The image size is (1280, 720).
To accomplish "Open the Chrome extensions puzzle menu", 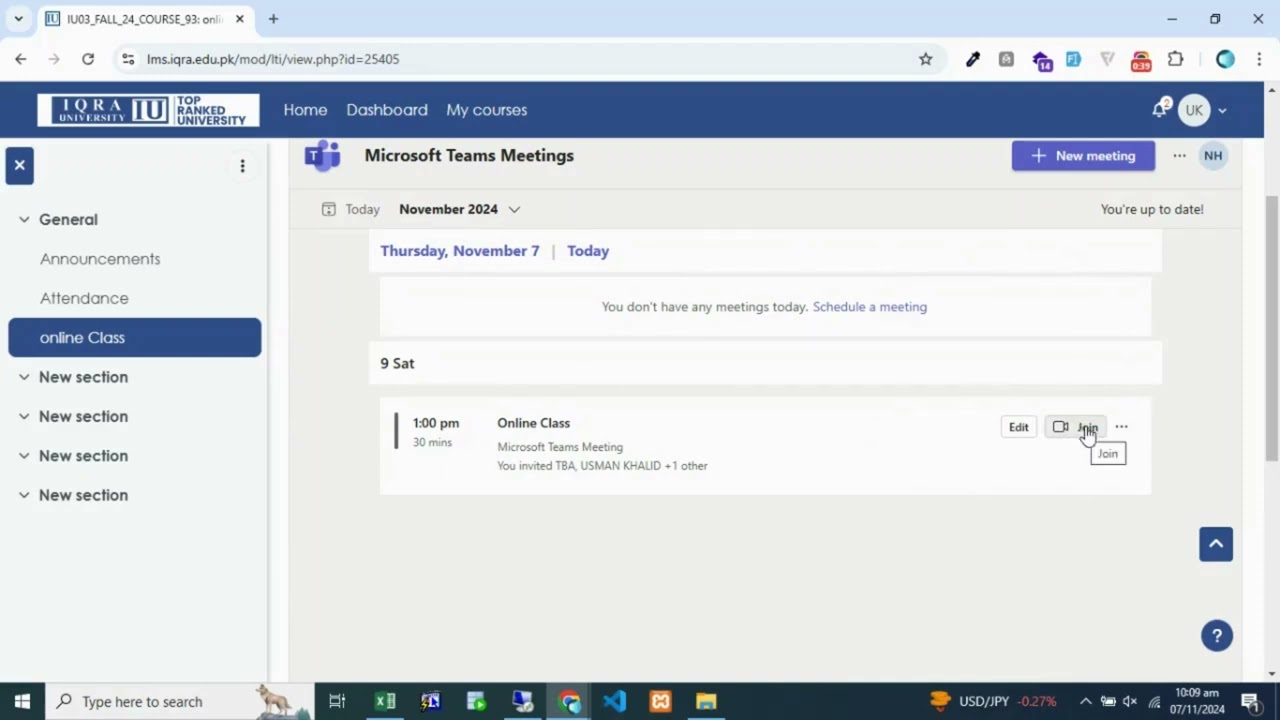I will [1176, 59].
